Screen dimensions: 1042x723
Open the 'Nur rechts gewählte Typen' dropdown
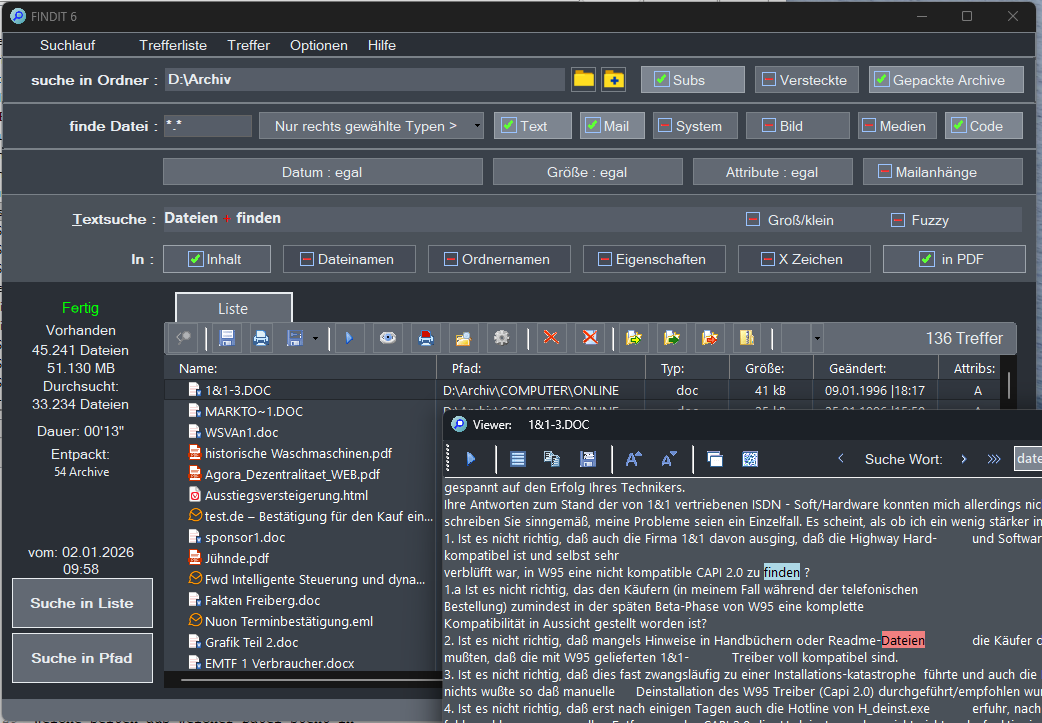(x=371, y=126)
